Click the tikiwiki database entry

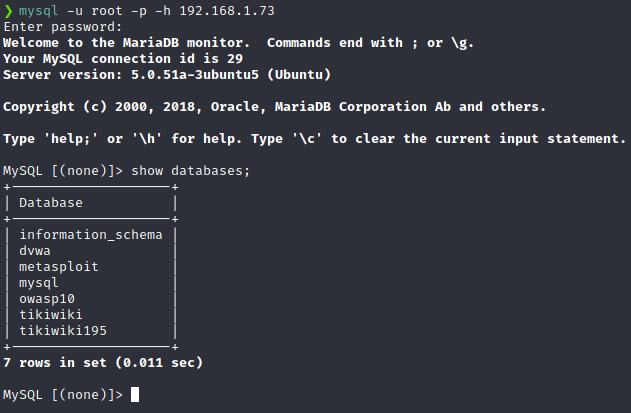click(51, 315)
